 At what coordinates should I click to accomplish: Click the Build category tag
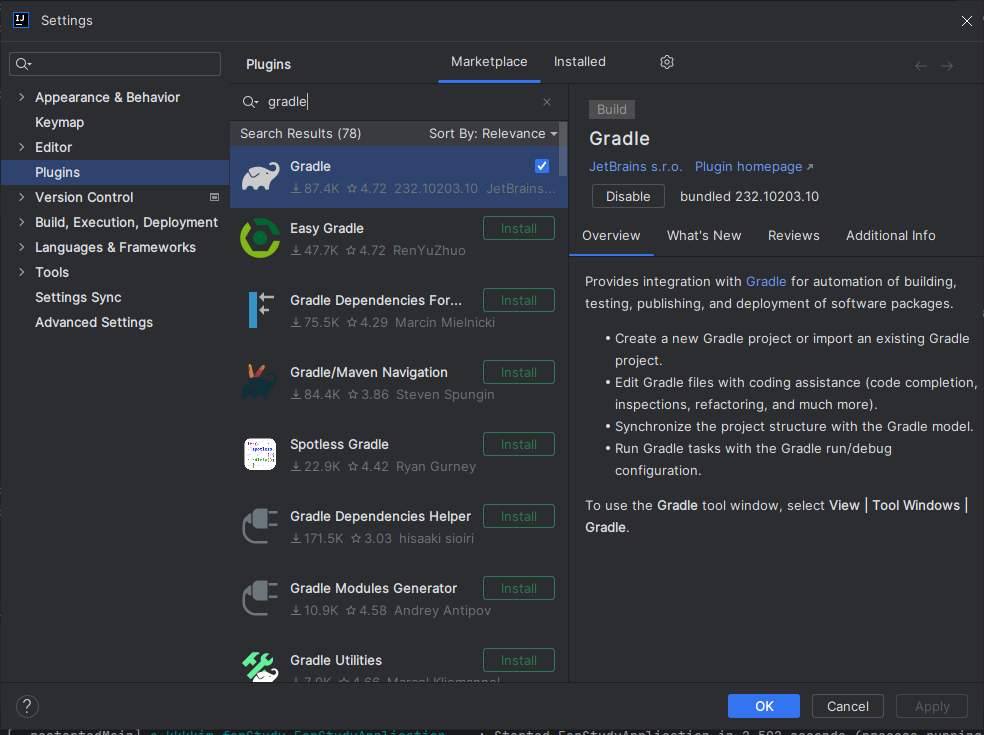(611, 109)
